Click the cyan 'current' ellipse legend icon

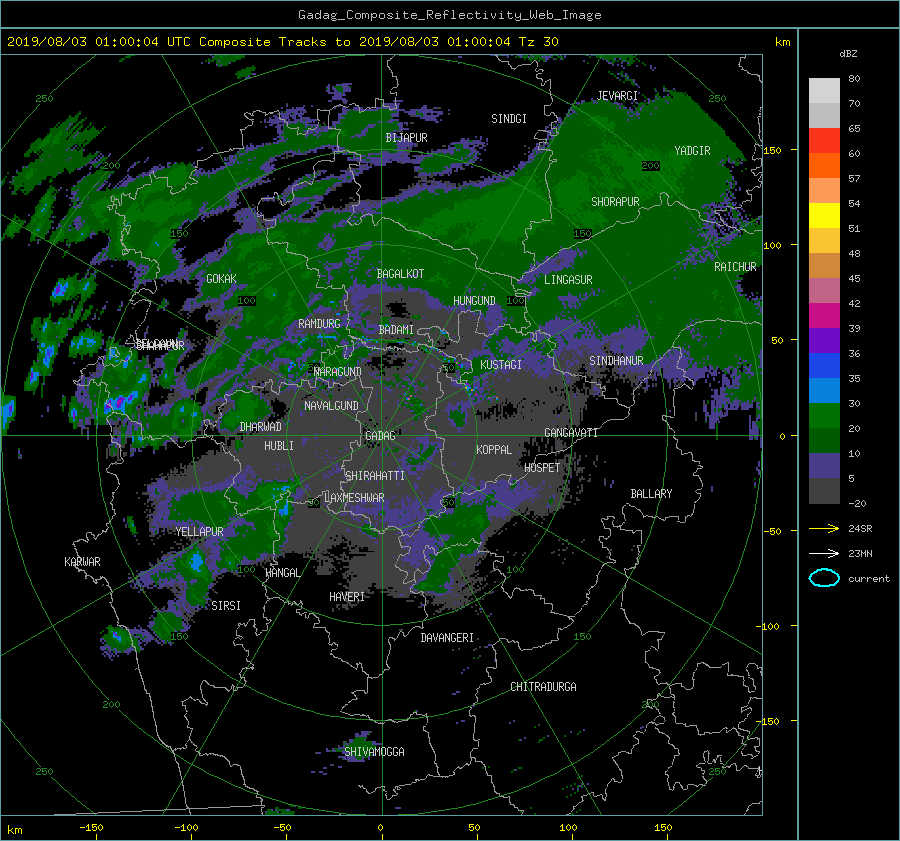[x=824, y=578]
